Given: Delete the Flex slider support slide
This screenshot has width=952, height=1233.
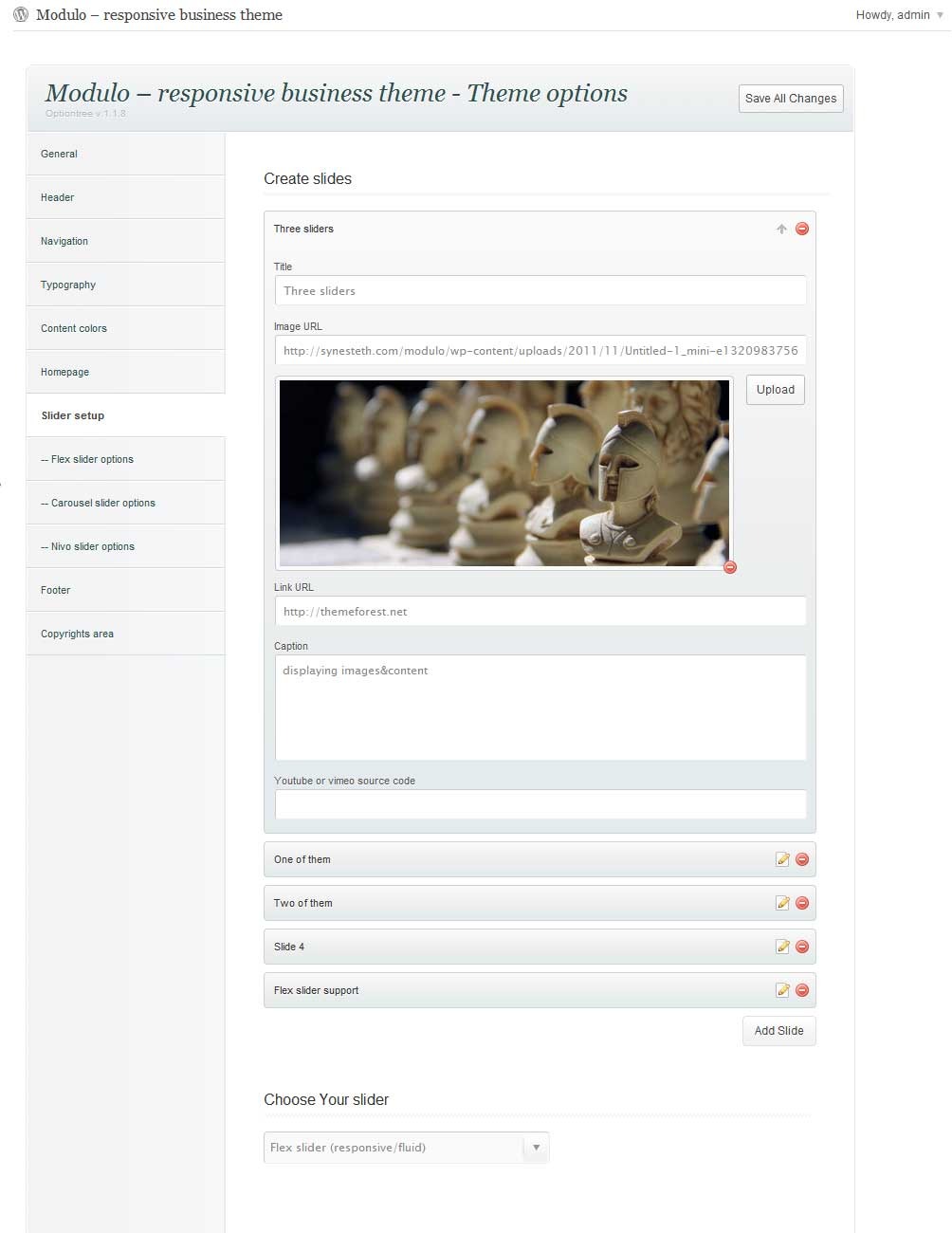Looking at the screenshot, I should (x=802, y=990).
